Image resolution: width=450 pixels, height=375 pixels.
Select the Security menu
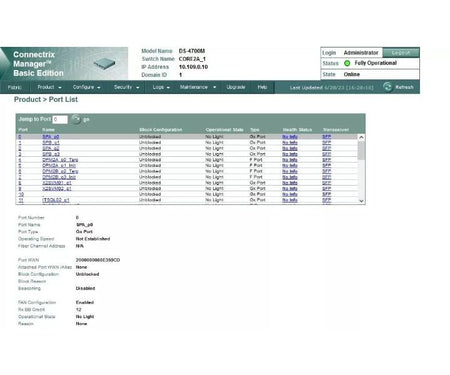point(123,87)
